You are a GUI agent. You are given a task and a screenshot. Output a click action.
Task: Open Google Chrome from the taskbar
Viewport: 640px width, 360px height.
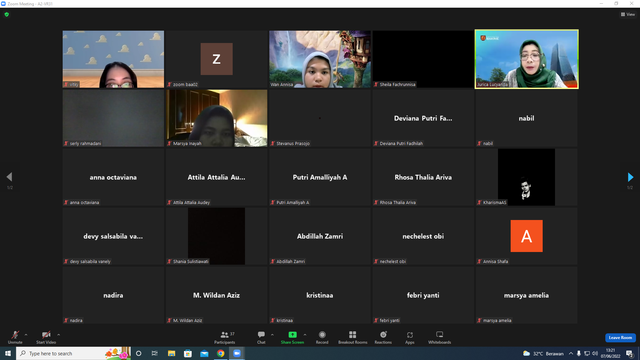[220, 353]
